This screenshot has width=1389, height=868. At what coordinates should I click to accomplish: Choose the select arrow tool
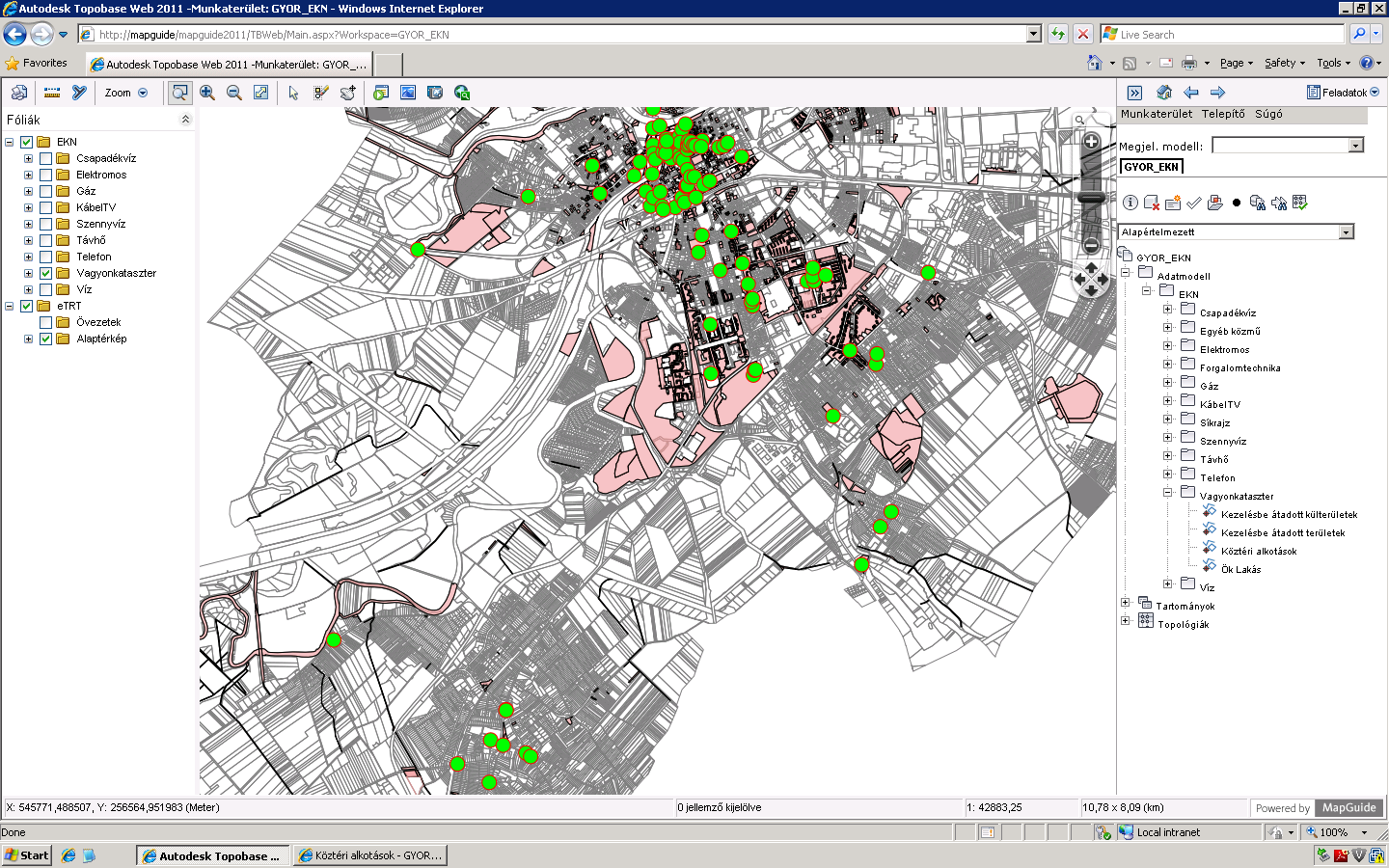point(293,93)
